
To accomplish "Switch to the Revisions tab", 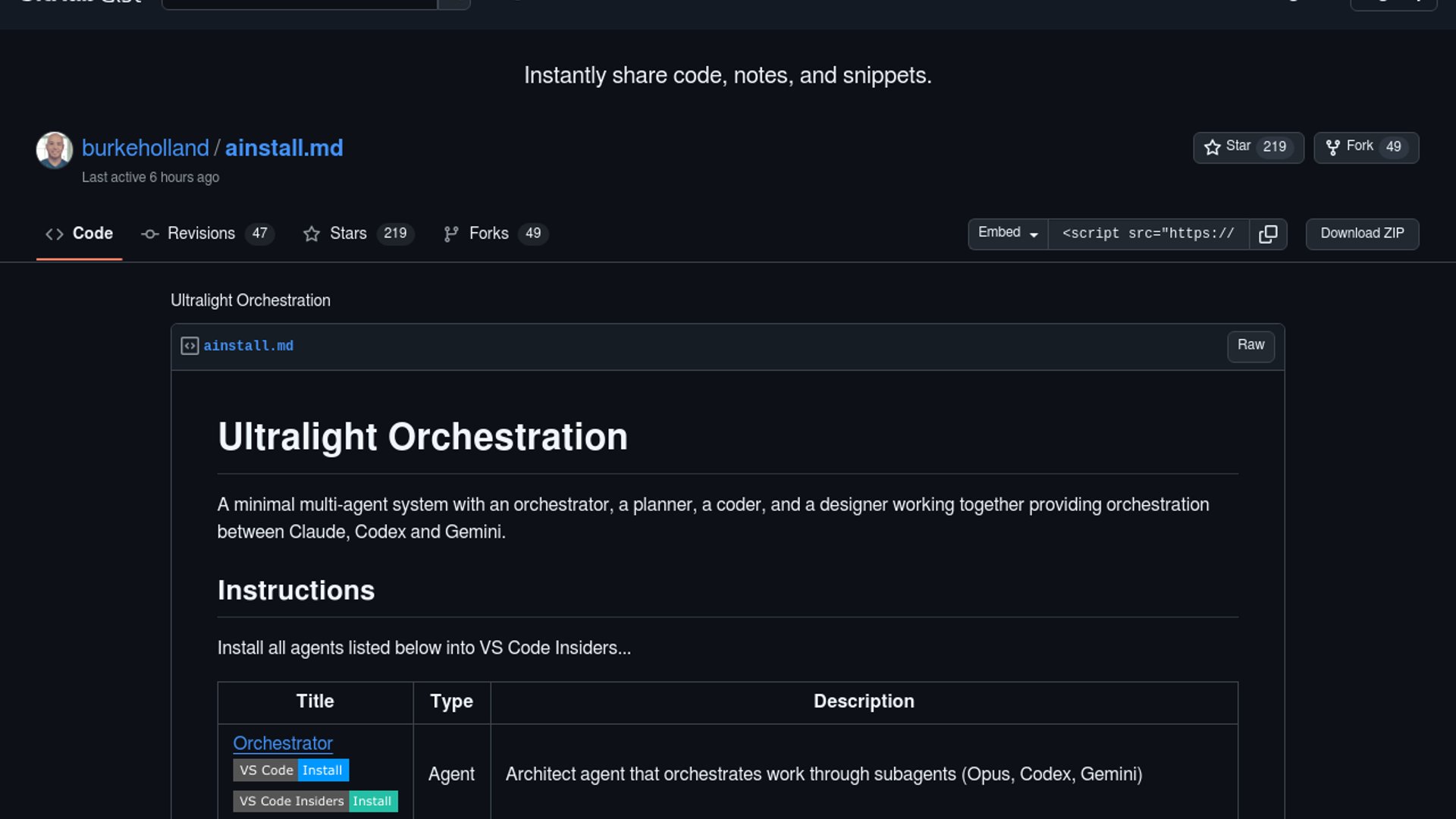I will (x=201, y=234).
